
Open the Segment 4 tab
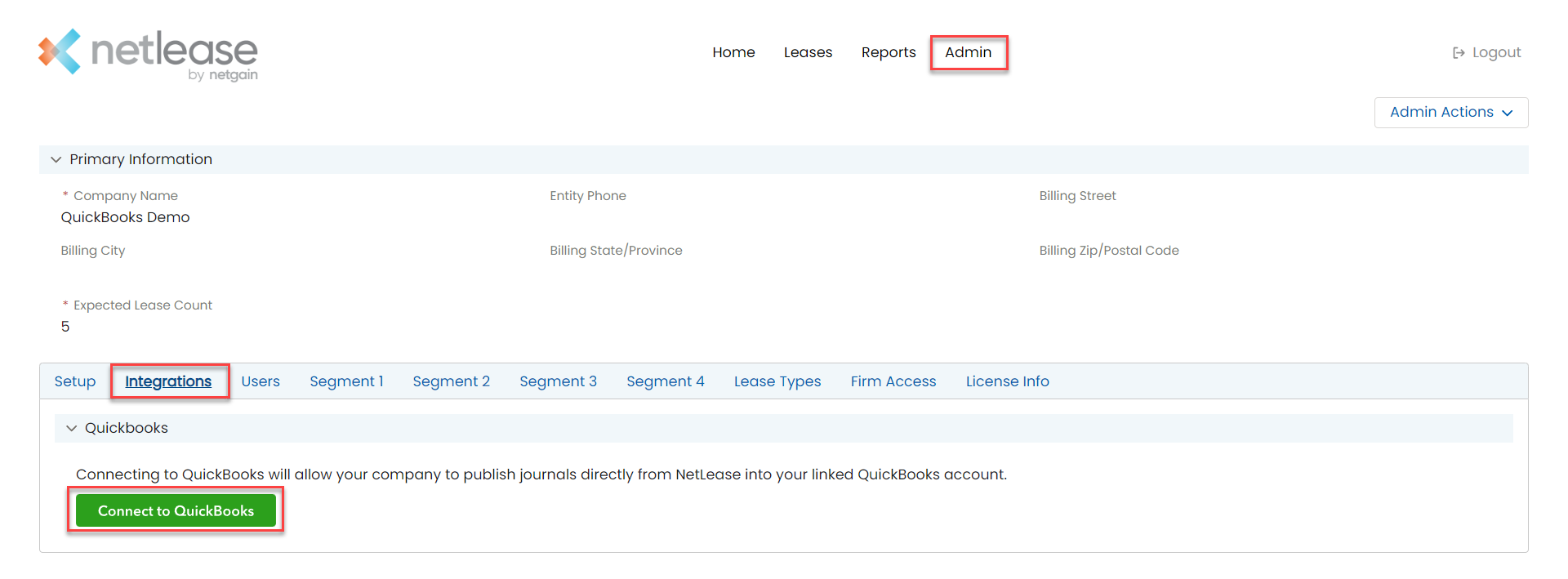[666, 381]
